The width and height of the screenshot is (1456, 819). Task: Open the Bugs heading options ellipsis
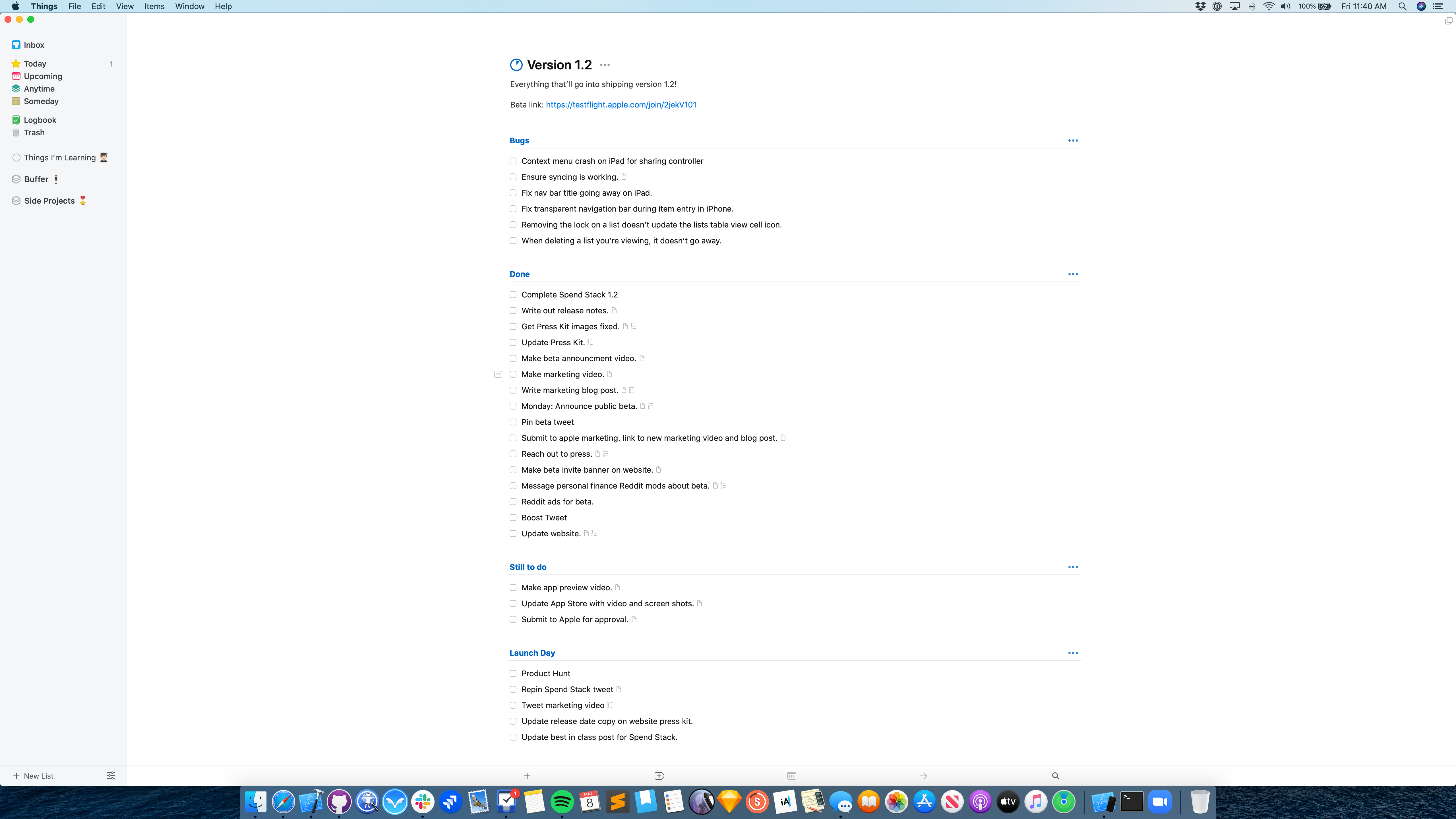[1073, 140]
